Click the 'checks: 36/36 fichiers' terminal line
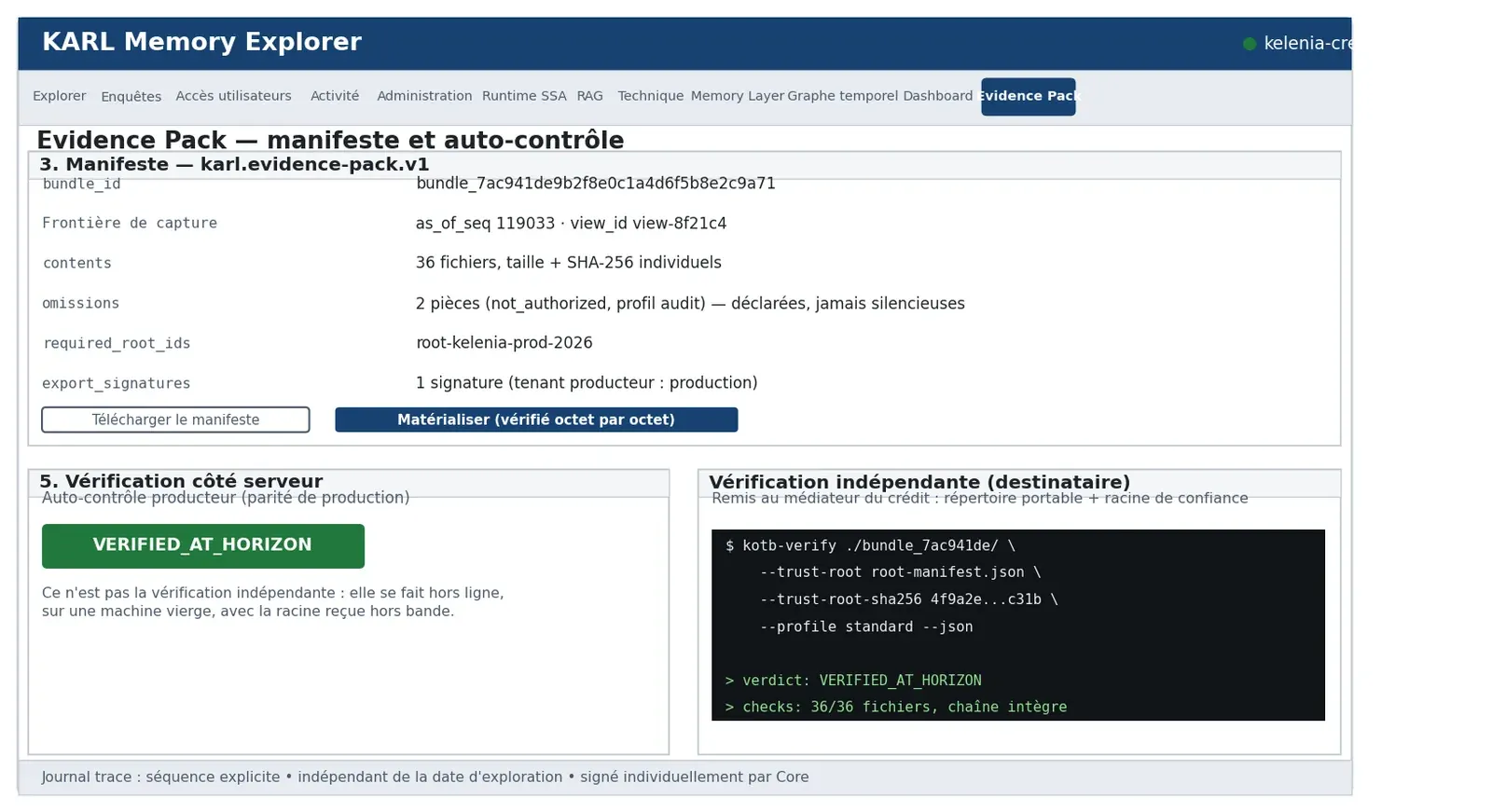The height and width of the screenshot is (812, 1492). 896,708
